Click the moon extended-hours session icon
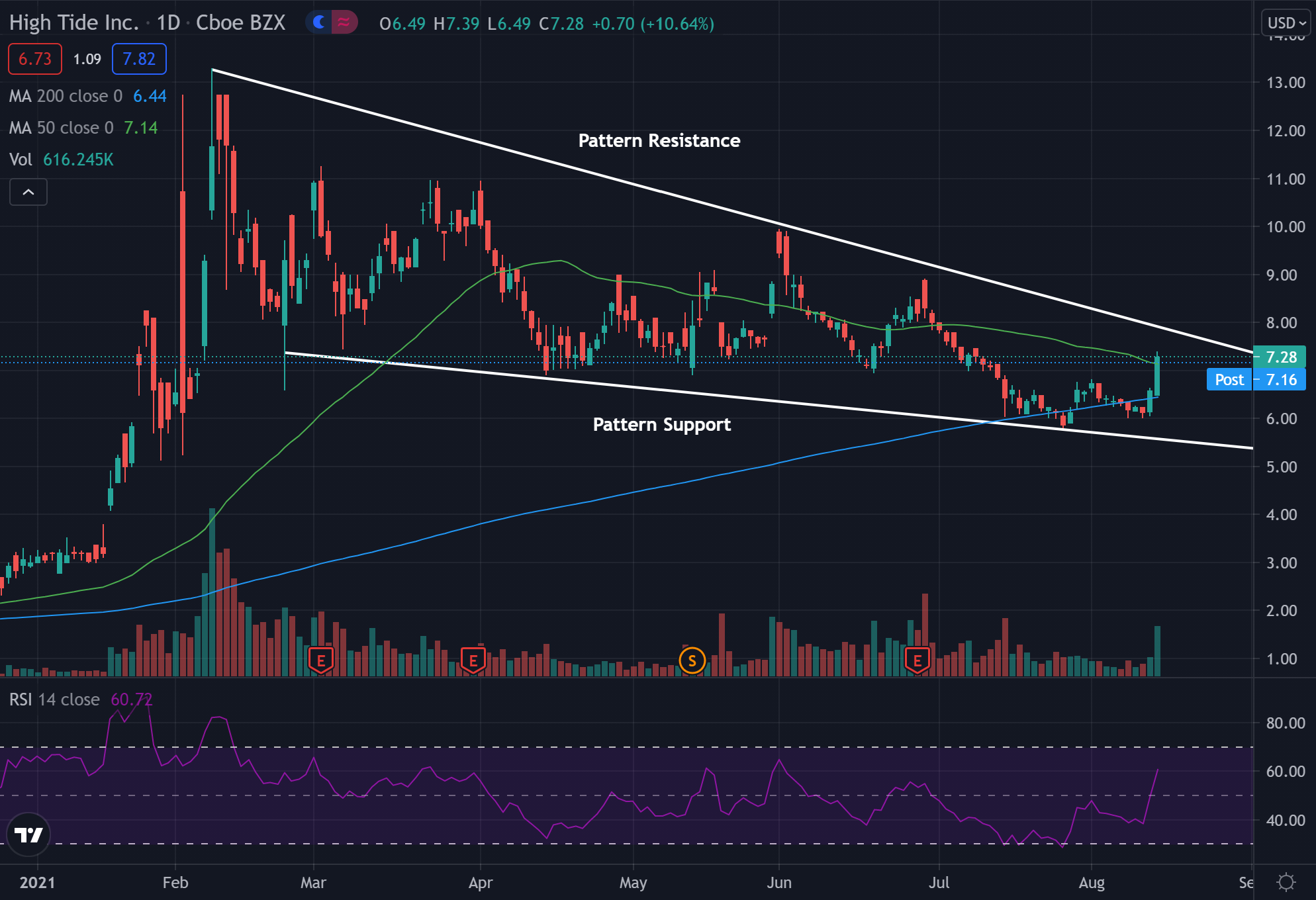This screenshot has height=900, width=1316. coord(319,22)
